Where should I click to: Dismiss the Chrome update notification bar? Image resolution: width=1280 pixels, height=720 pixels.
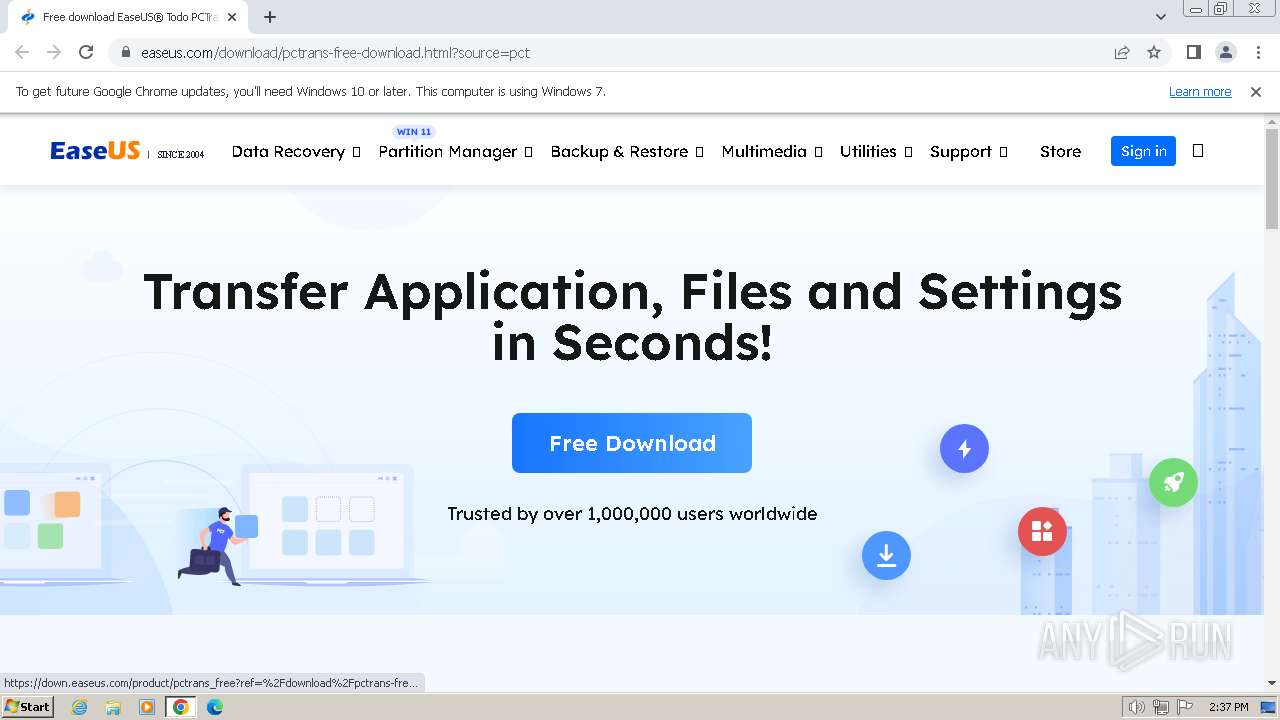click(1256, 91)
